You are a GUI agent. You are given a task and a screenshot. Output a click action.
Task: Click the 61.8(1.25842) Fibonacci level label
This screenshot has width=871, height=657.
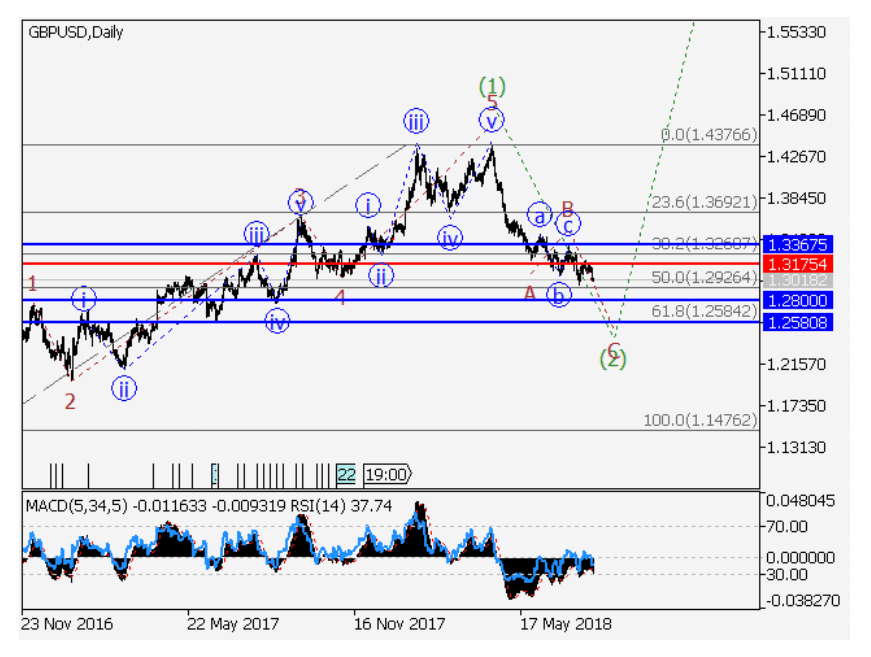(x=701, y=311)
